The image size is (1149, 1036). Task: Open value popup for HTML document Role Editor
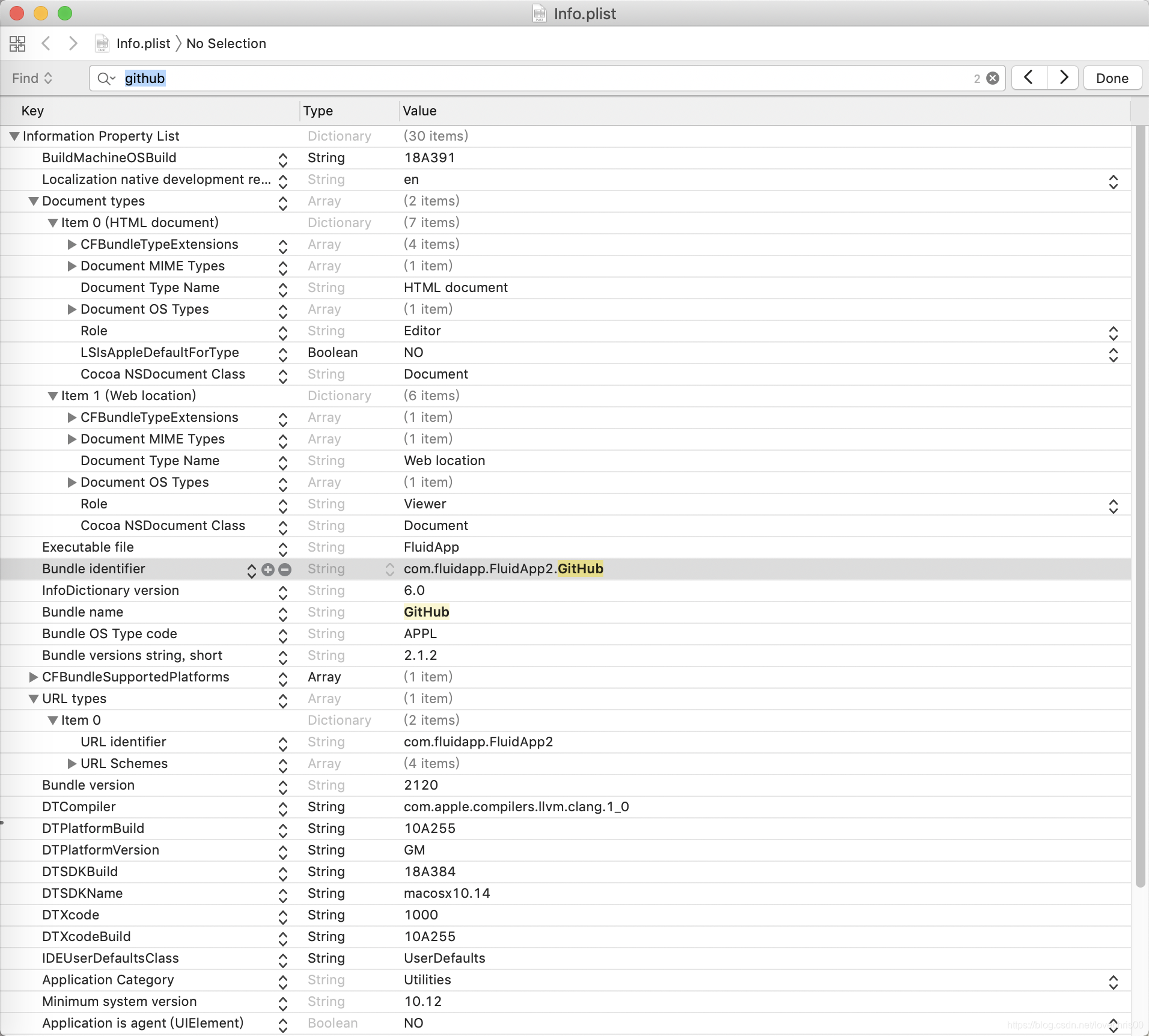(x=1113, y=333)
